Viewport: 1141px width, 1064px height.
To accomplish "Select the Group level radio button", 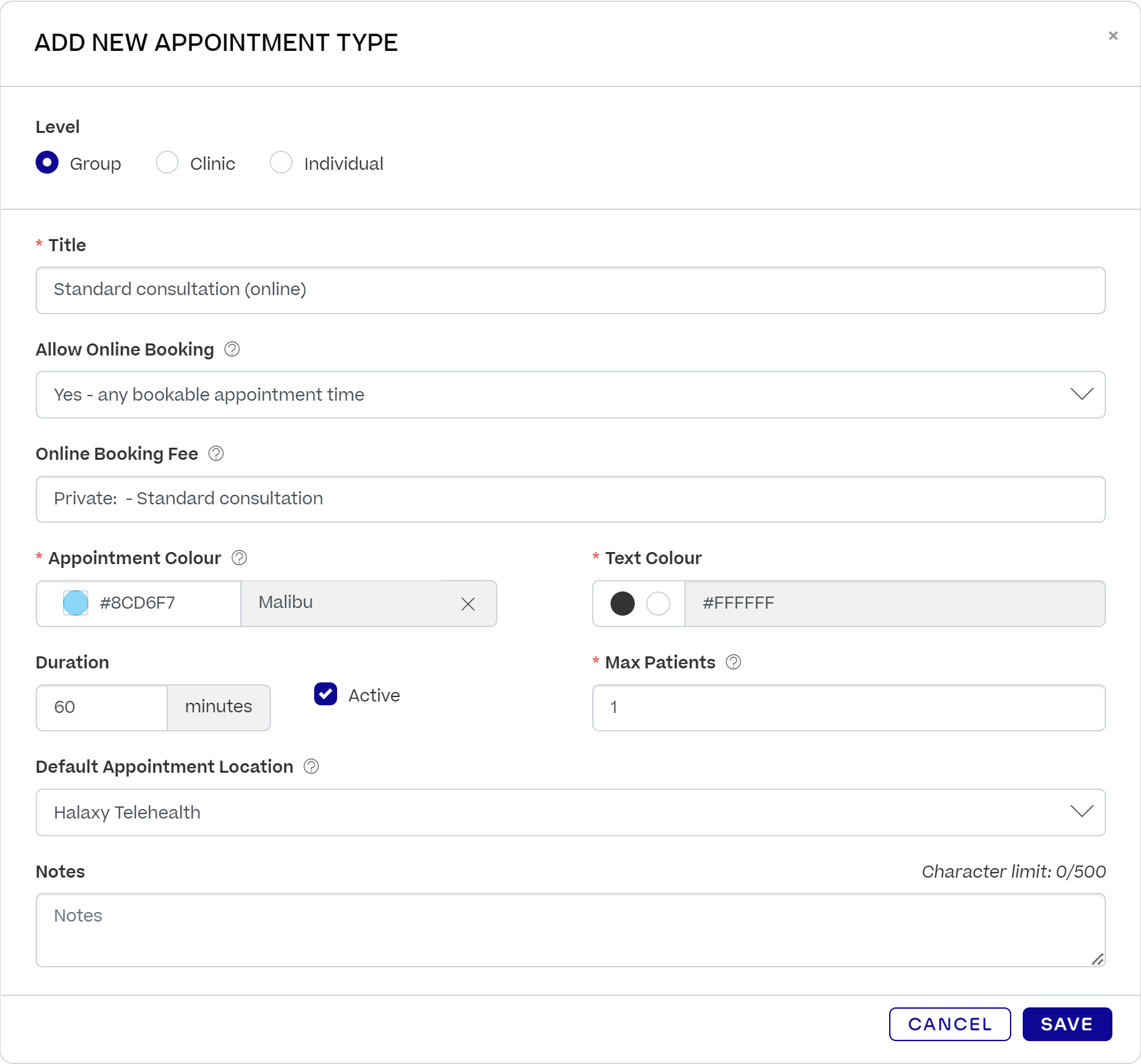I will click(47, 163).
